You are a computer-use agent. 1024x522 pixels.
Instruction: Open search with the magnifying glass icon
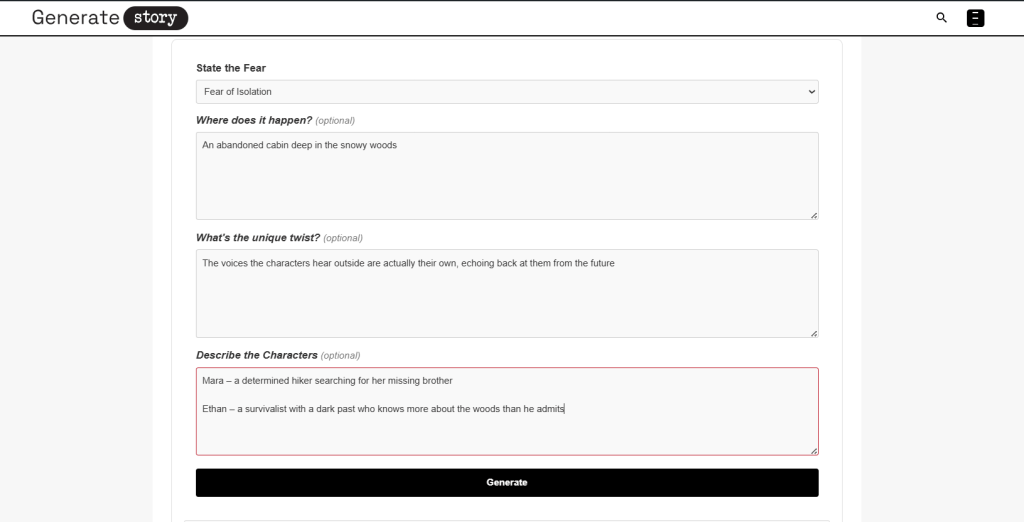(941, 18)
